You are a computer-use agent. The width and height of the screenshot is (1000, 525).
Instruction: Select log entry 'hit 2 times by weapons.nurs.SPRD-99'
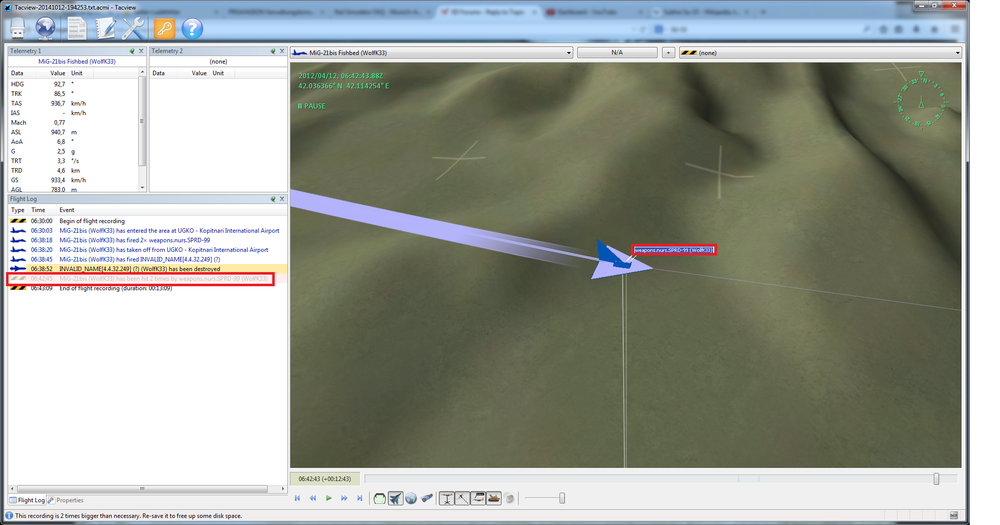coord(147,279)
